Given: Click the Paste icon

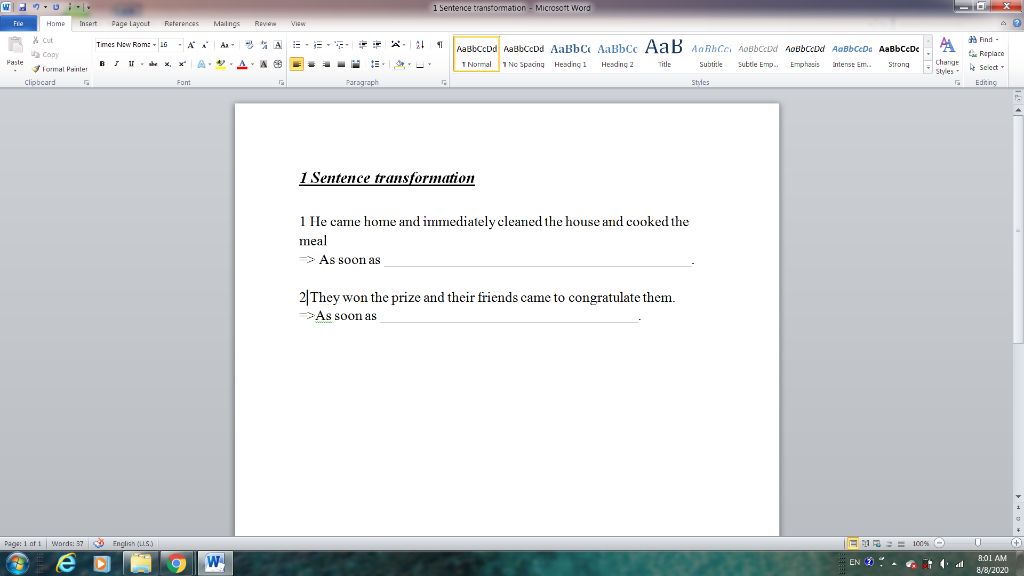Looking at the screenshot, I should point(15,46).
